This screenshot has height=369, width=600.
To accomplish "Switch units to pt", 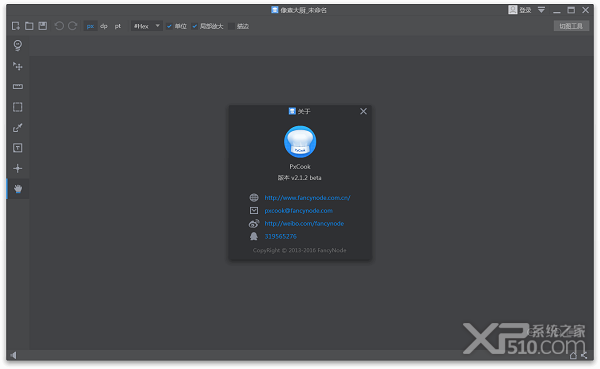I will [x=117, y=26].
